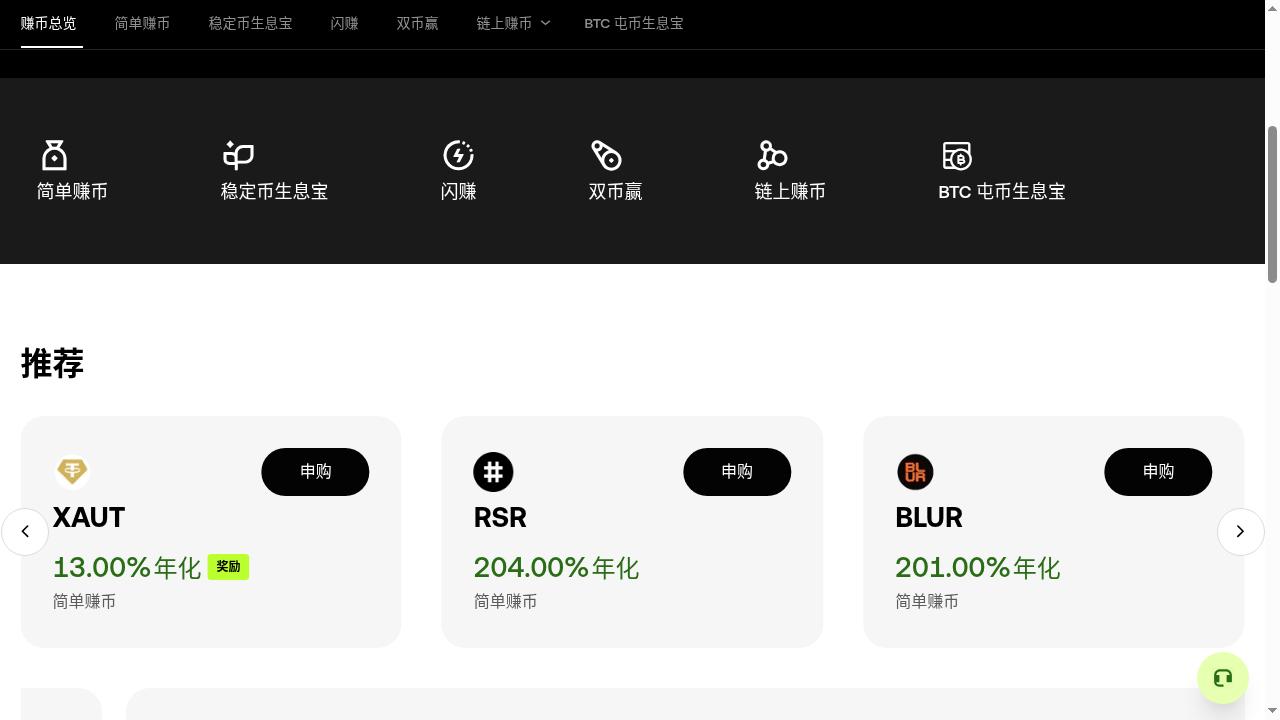Viewport: 1280px width, 720px height.
Task: Click the XAUT card title text
Action: [x=89, y=518]
